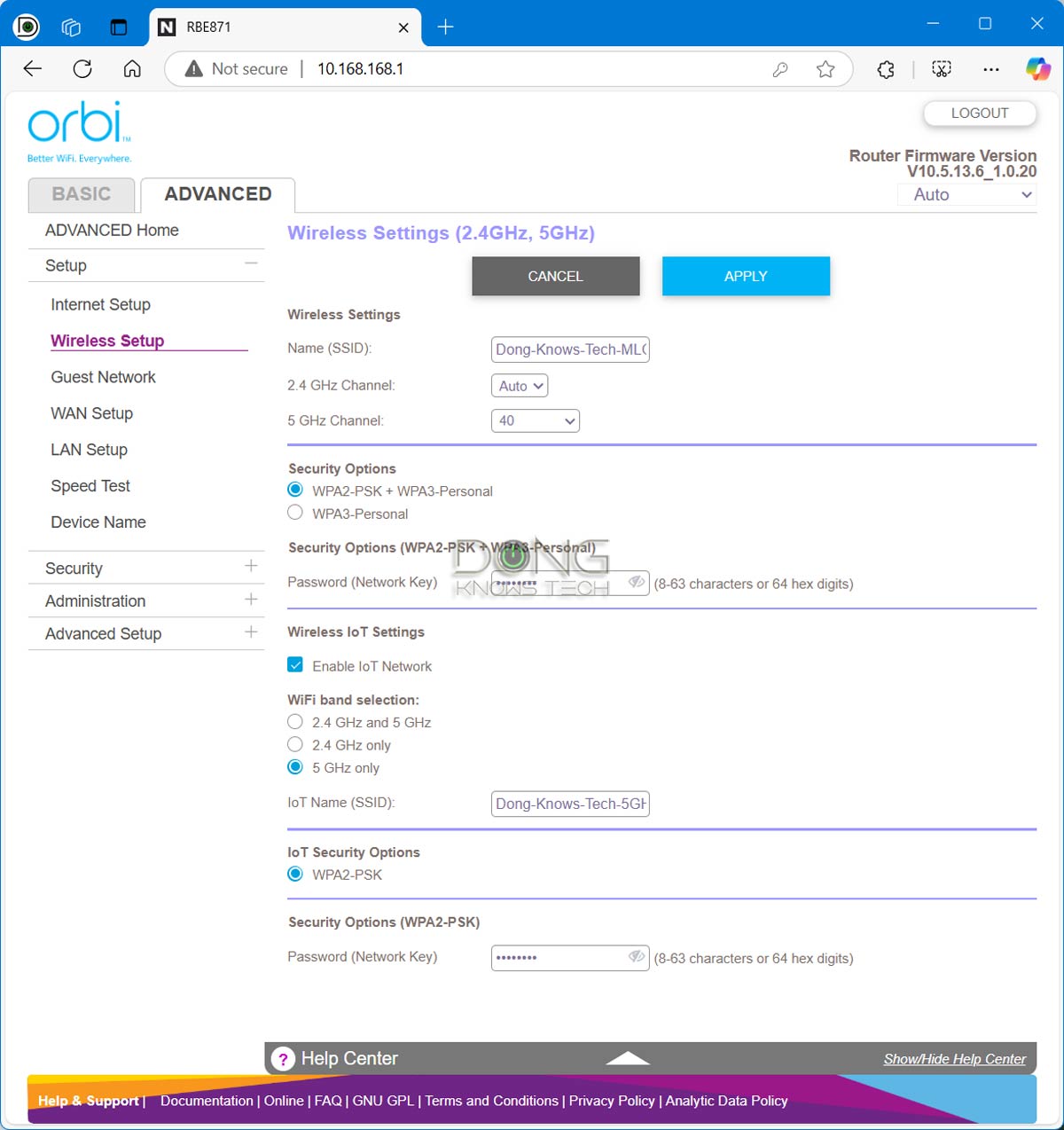Open the 2.4 GHz Channel dropdown
Screen dimensions: 1064x1130
(x=519, y=385)
